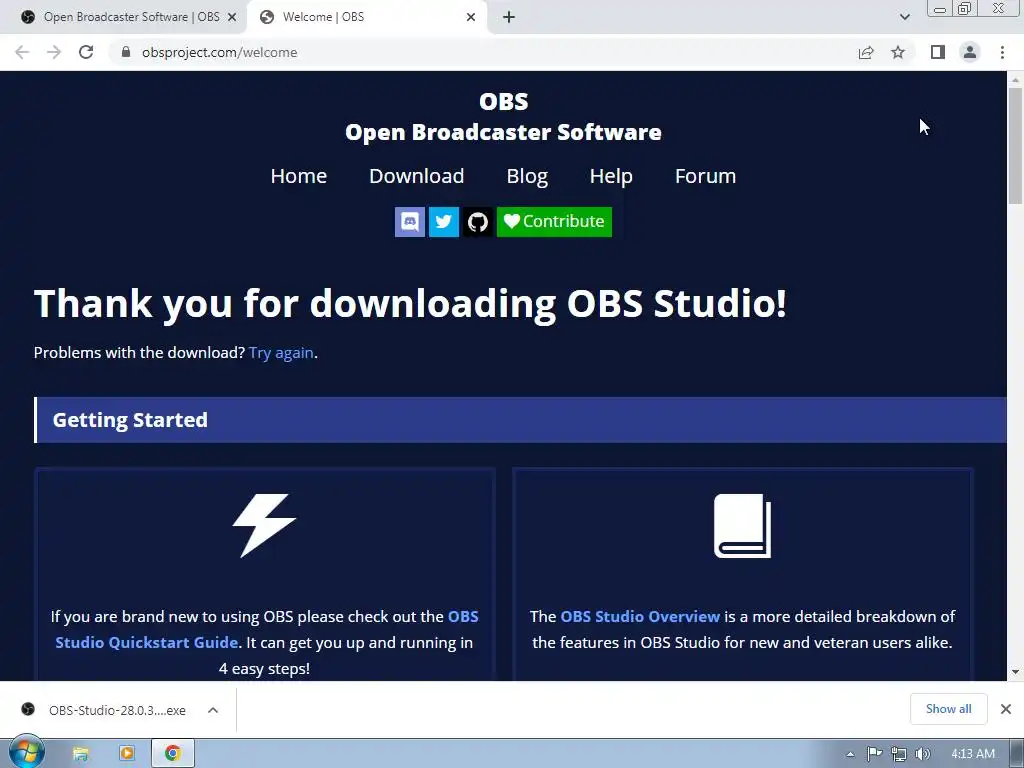Close the downloads bar
The image size is (1024, 768).
1006,709
